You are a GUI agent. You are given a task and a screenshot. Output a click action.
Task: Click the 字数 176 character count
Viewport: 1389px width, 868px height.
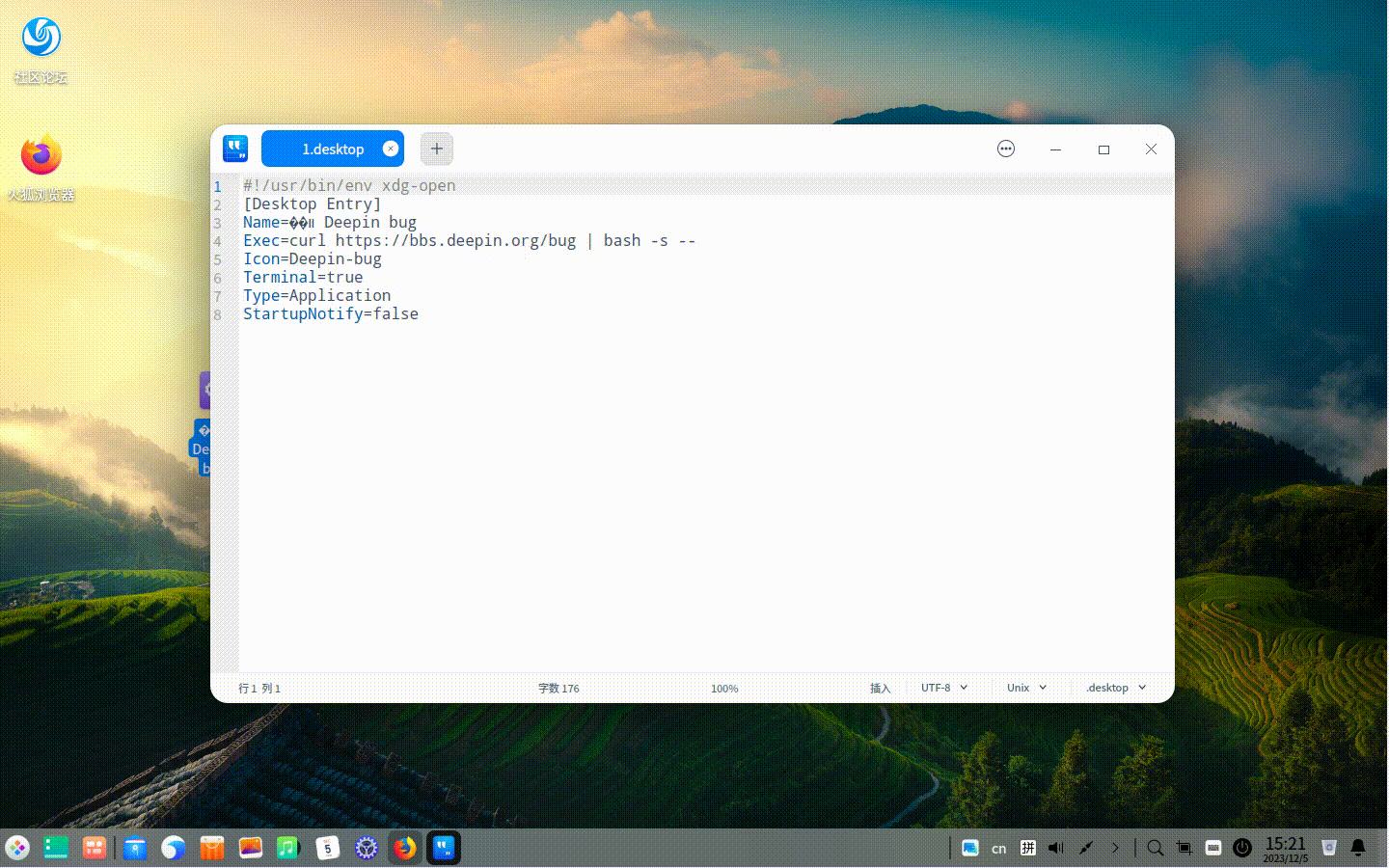tap(558, 689)
